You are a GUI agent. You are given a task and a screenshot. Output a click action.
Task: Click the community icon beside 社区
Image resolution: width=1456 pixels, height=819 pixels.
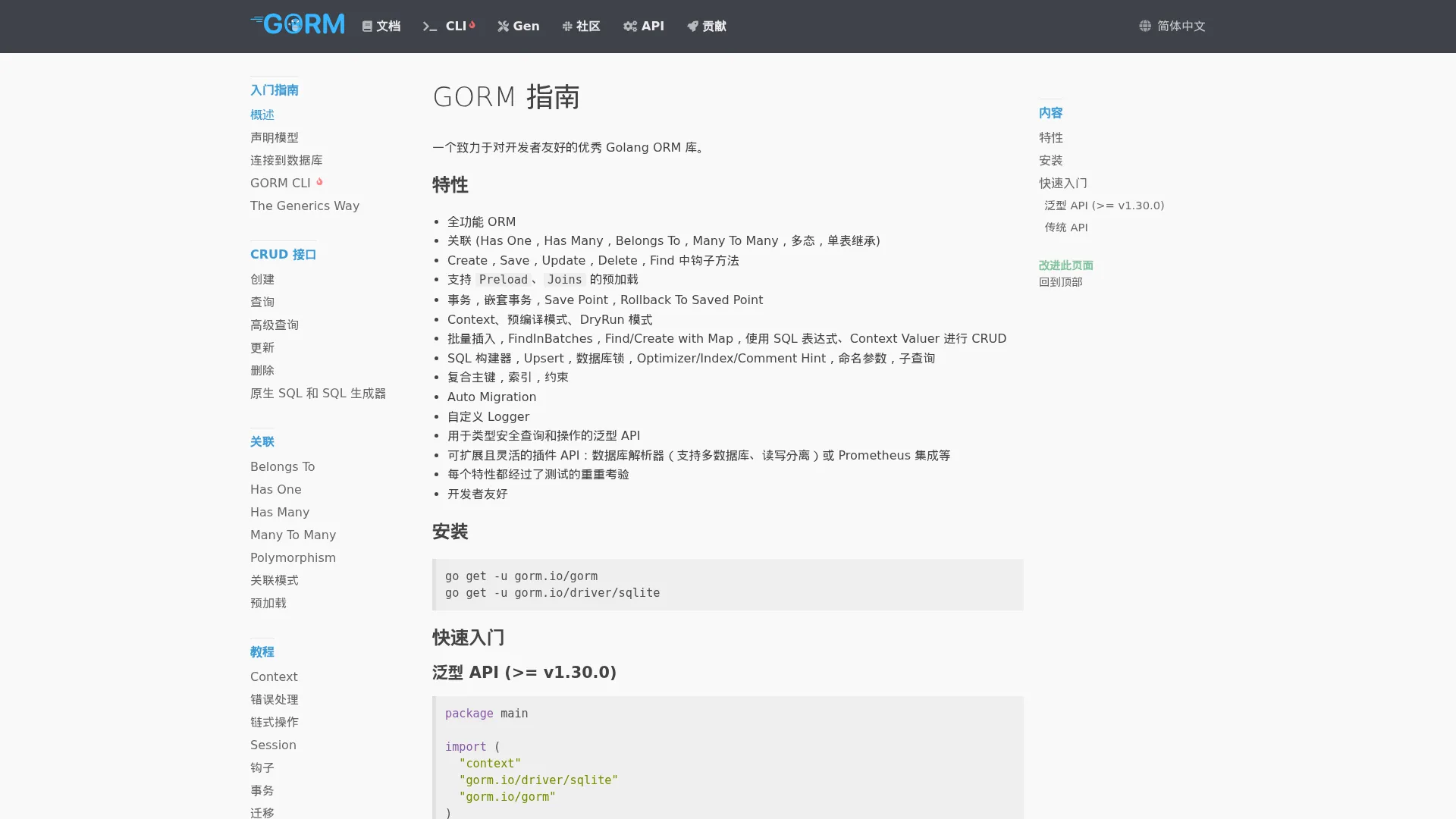point(567,27)
